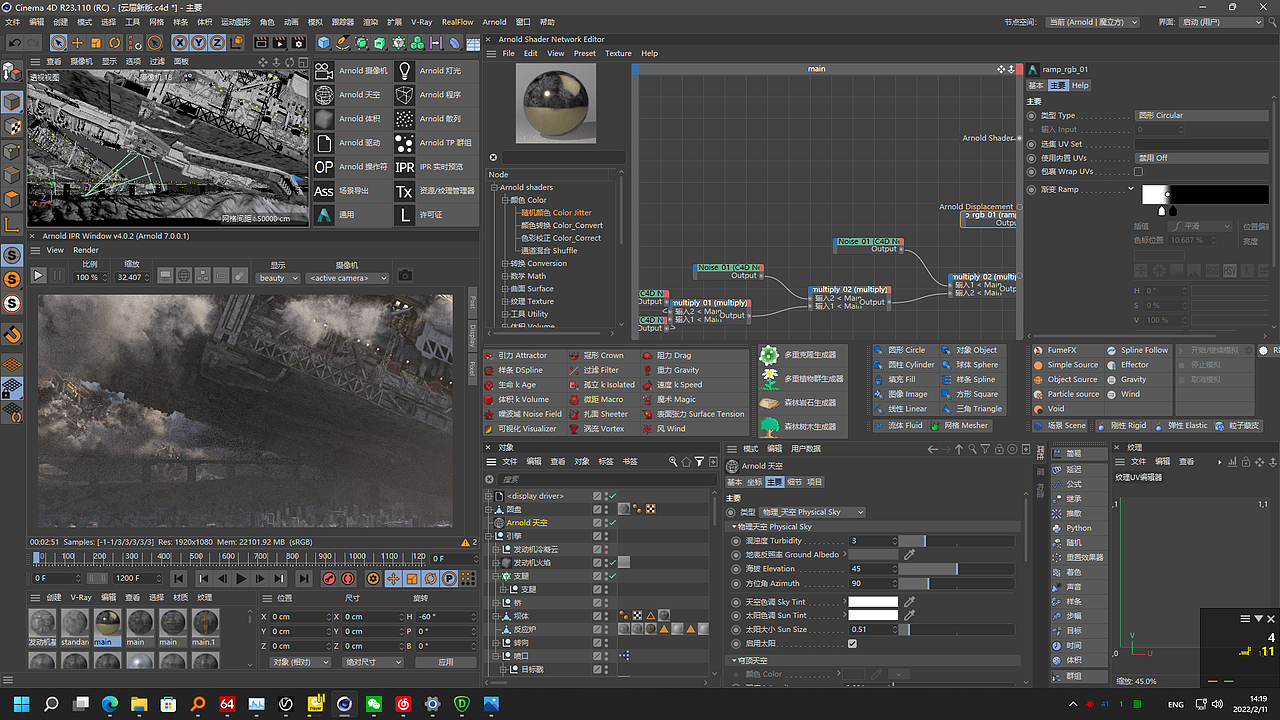
Task: Switch to the 细节 tab of Arnold sky
Action: [794, 482]
